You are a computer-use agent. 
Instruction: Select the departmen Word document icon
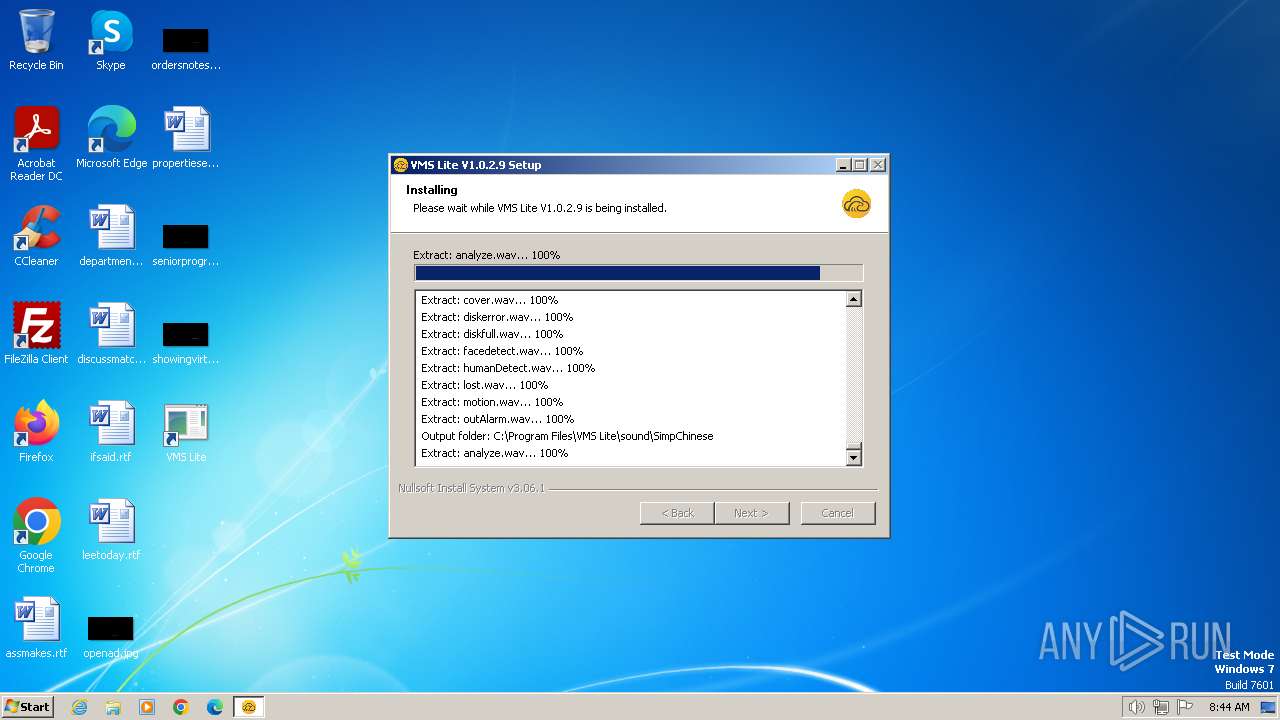[x=111, y=236]
